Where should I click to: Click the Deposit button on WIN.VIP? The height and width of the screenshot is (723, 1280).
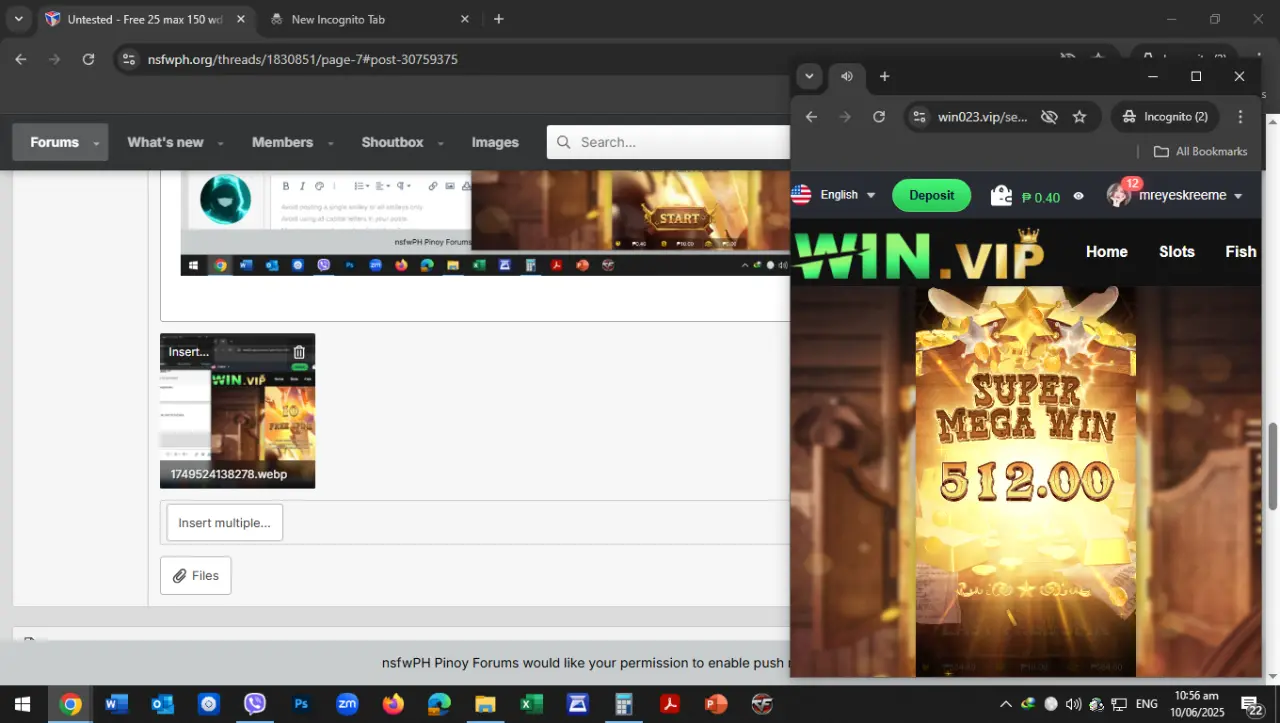[931, 195]
